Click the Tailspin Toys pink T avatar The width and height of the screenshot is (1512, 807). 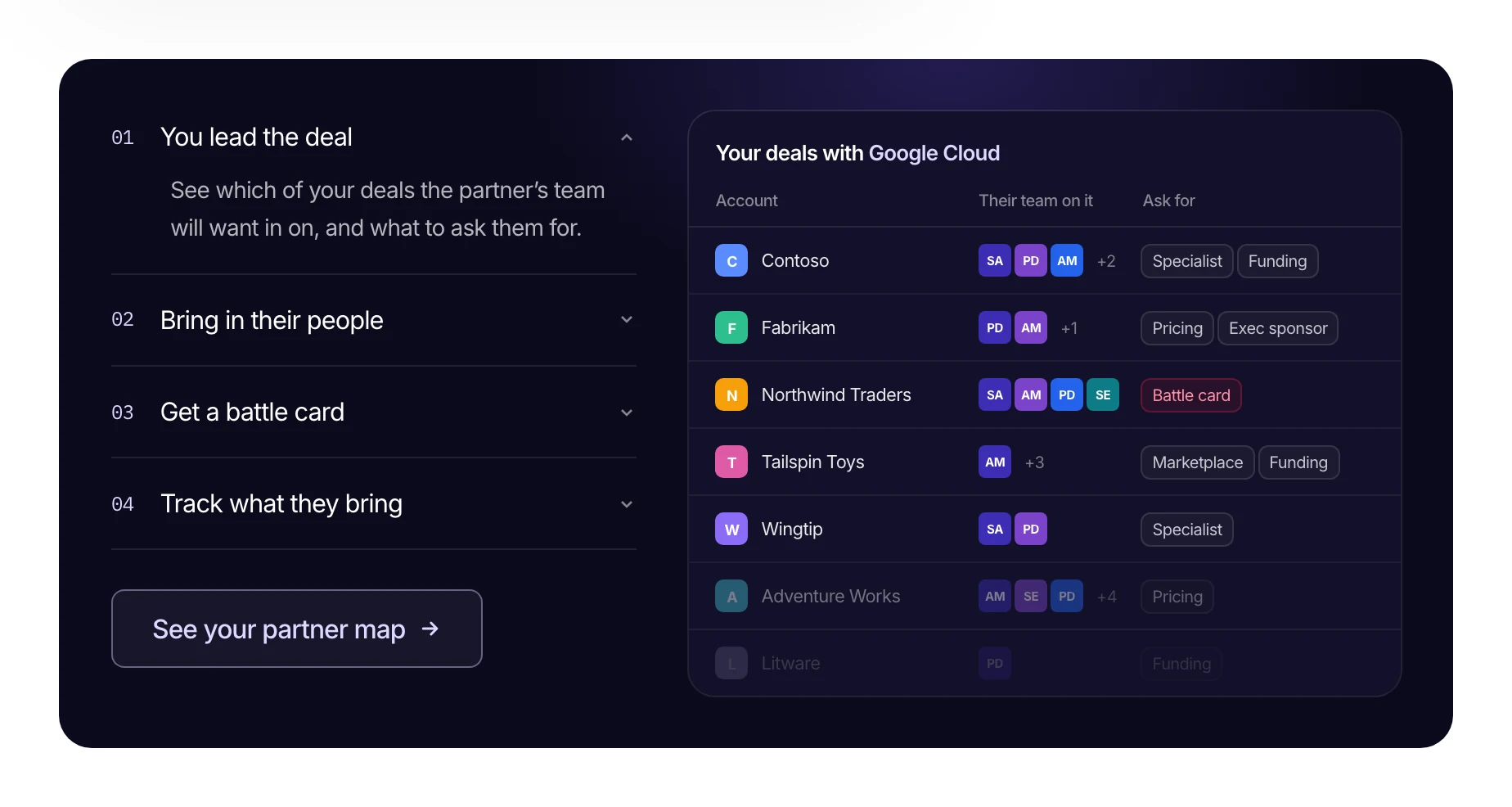pyautogui.click(x=731, y=462)
